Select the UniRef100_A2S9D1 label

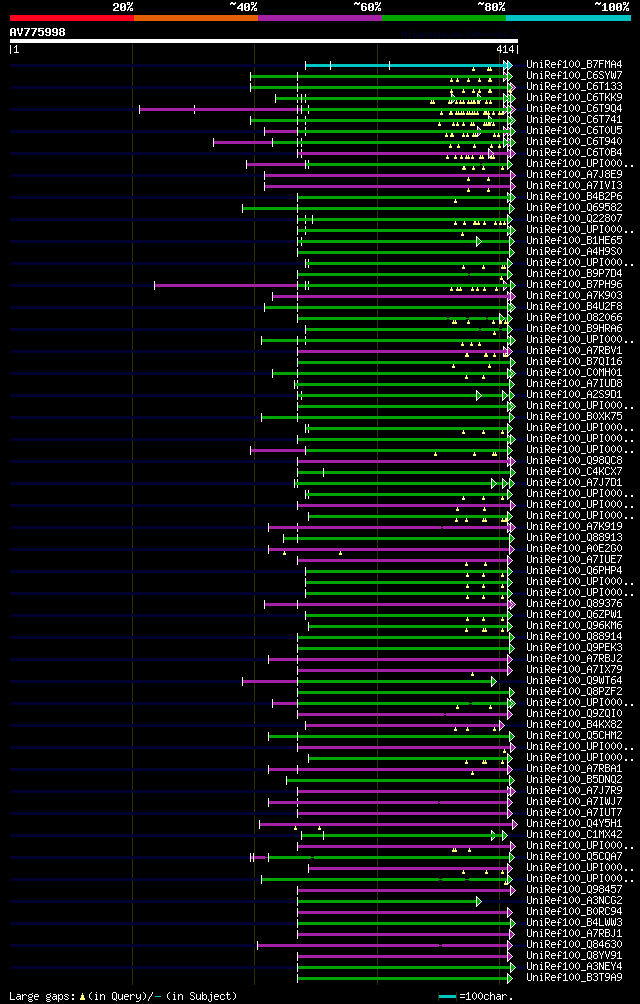pos(573,394)
